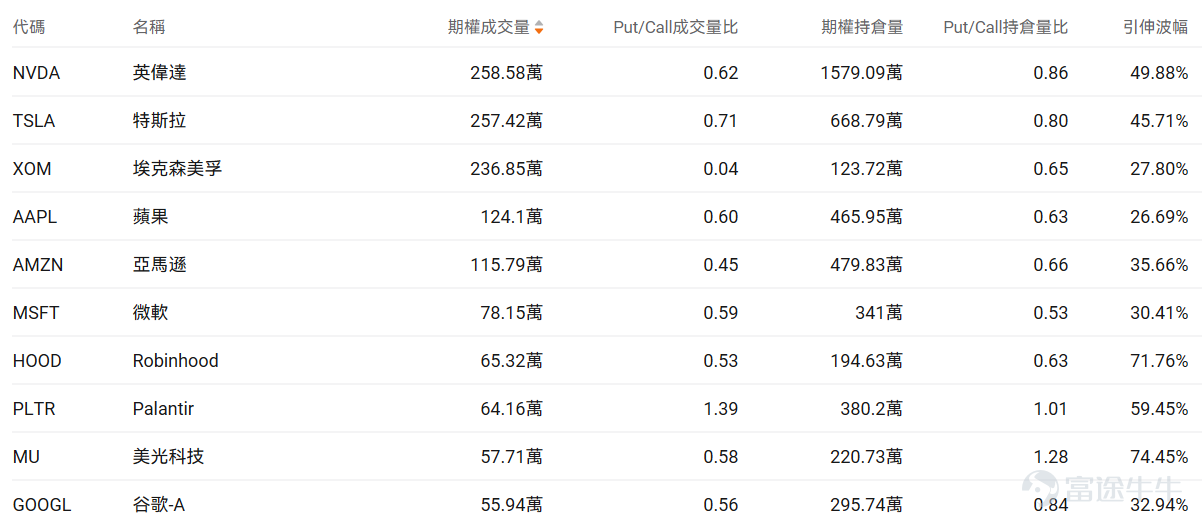The width and height of the screenshot is (1202, 525).
Task: Sort by Put/Call成交量比 header
Action: click(x=676, y=27)
